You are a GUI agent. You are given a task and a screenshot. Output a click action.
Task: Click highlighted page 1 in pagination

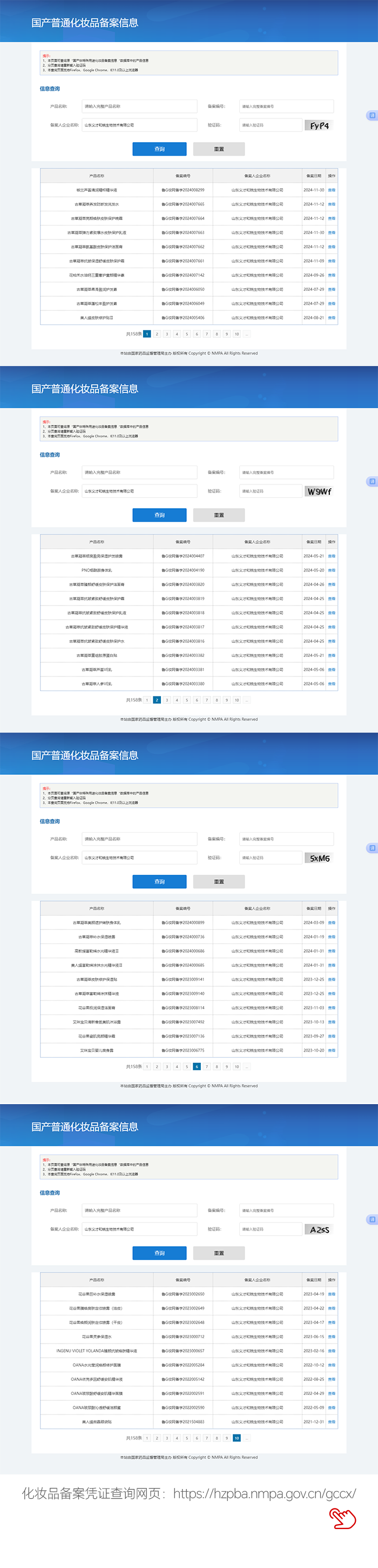tap(147, 334)
